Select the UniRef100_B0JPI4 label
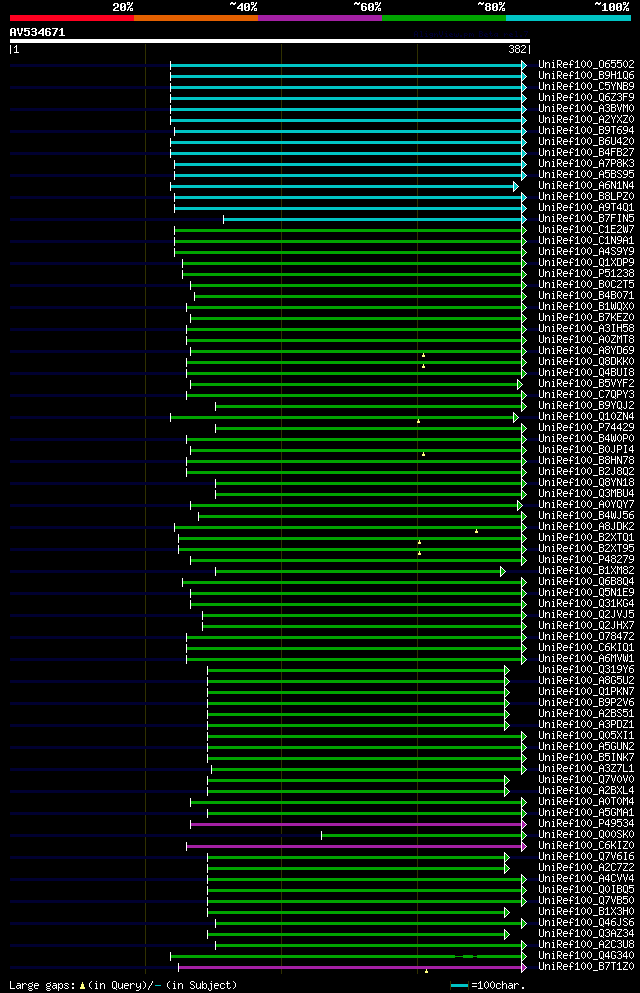640x993 pixels. tap(586, 450)
